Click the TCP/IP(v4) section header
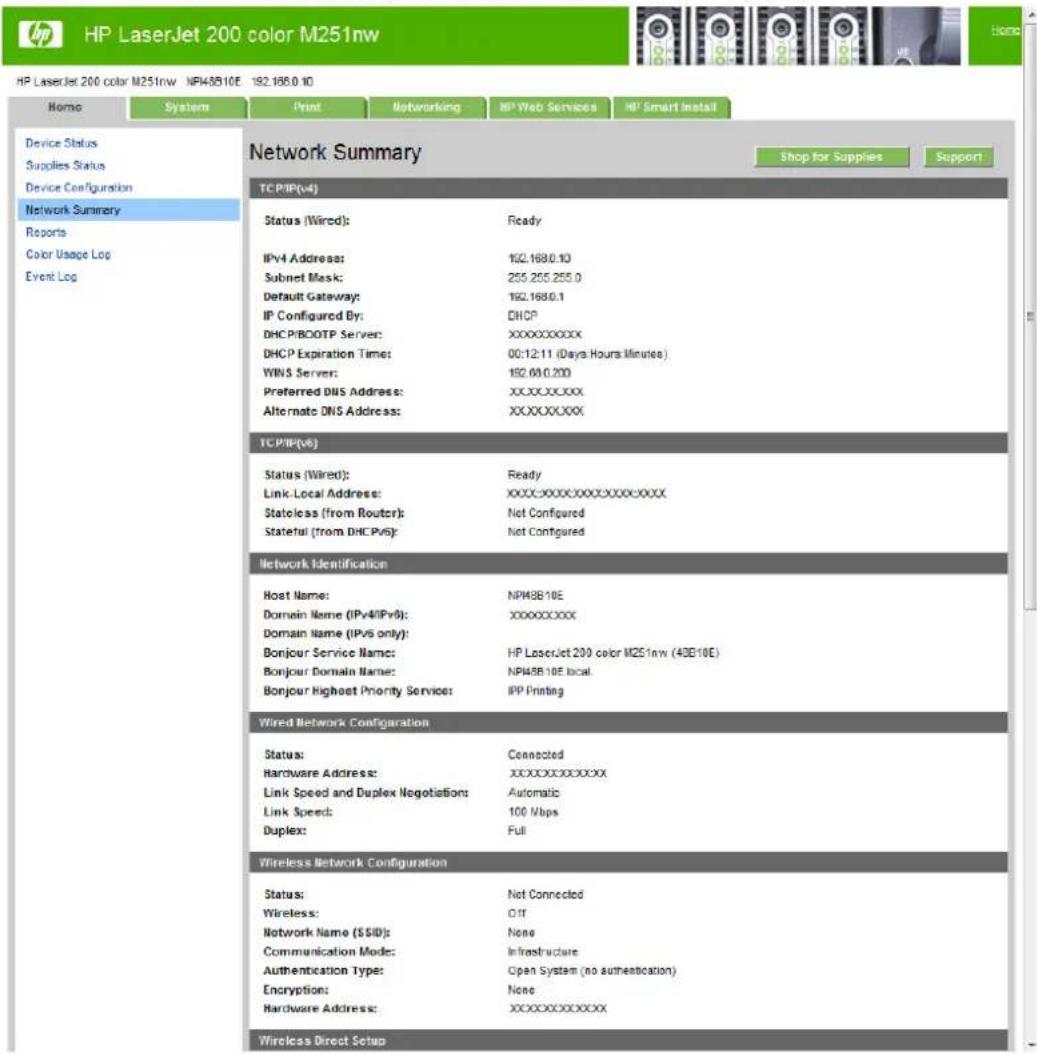1037x1054 pixels. coord(628,188)
